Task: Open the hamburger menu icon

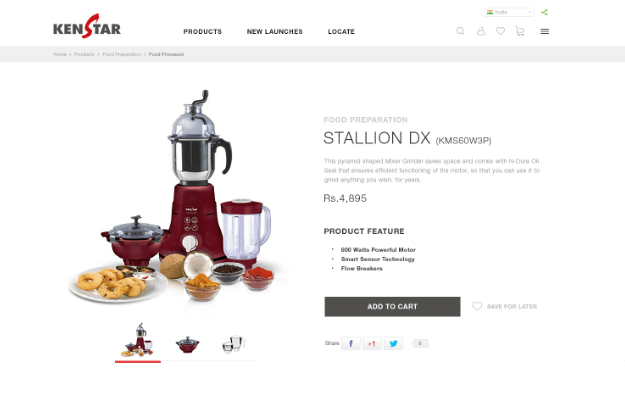Action: (544, 31)
